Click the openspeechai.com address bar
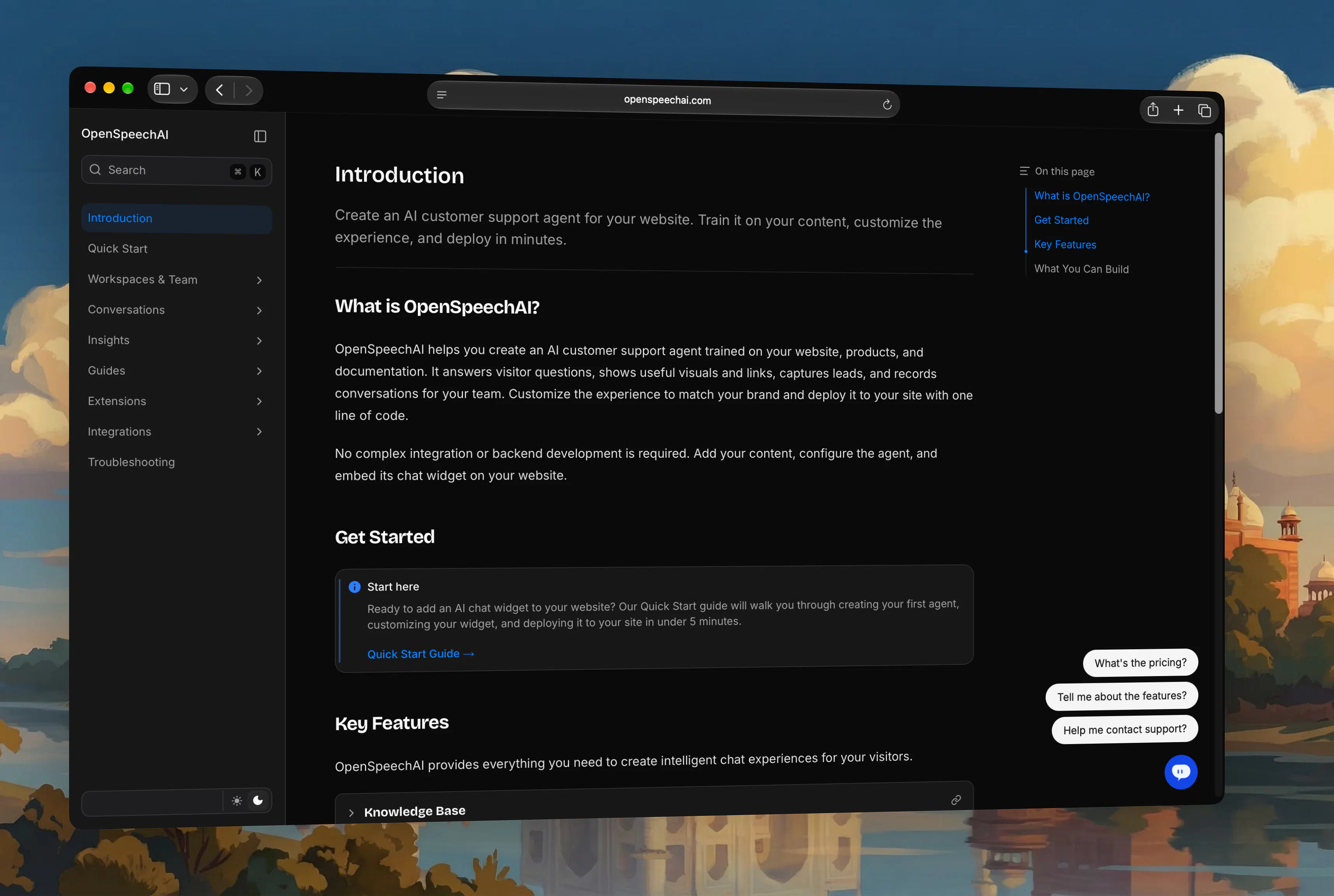The image size is (1334, 896). [663, 100]
